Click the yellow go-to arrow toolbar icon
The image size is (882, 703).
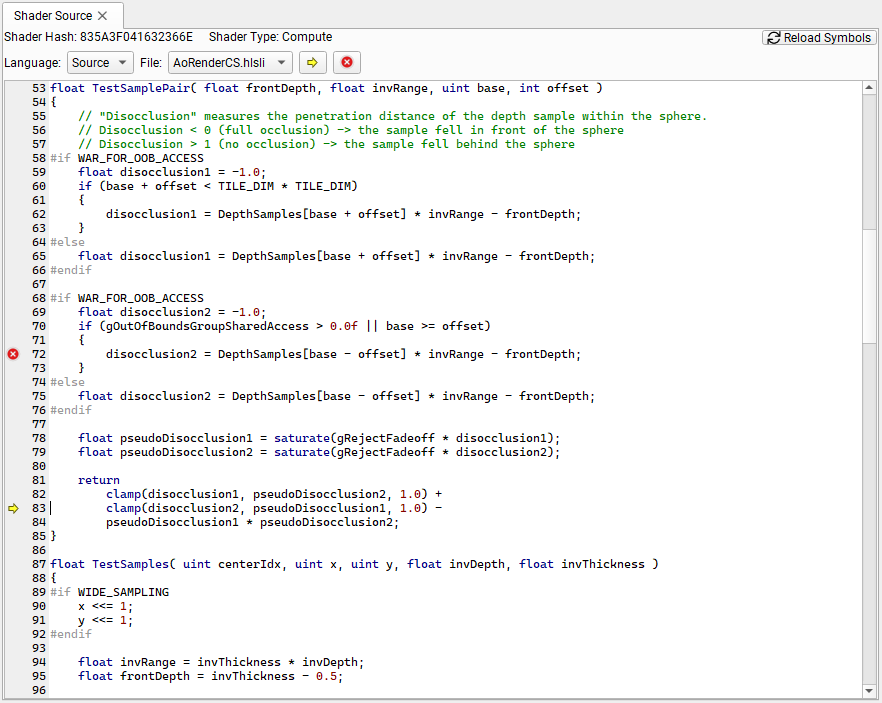click(313, 62)
